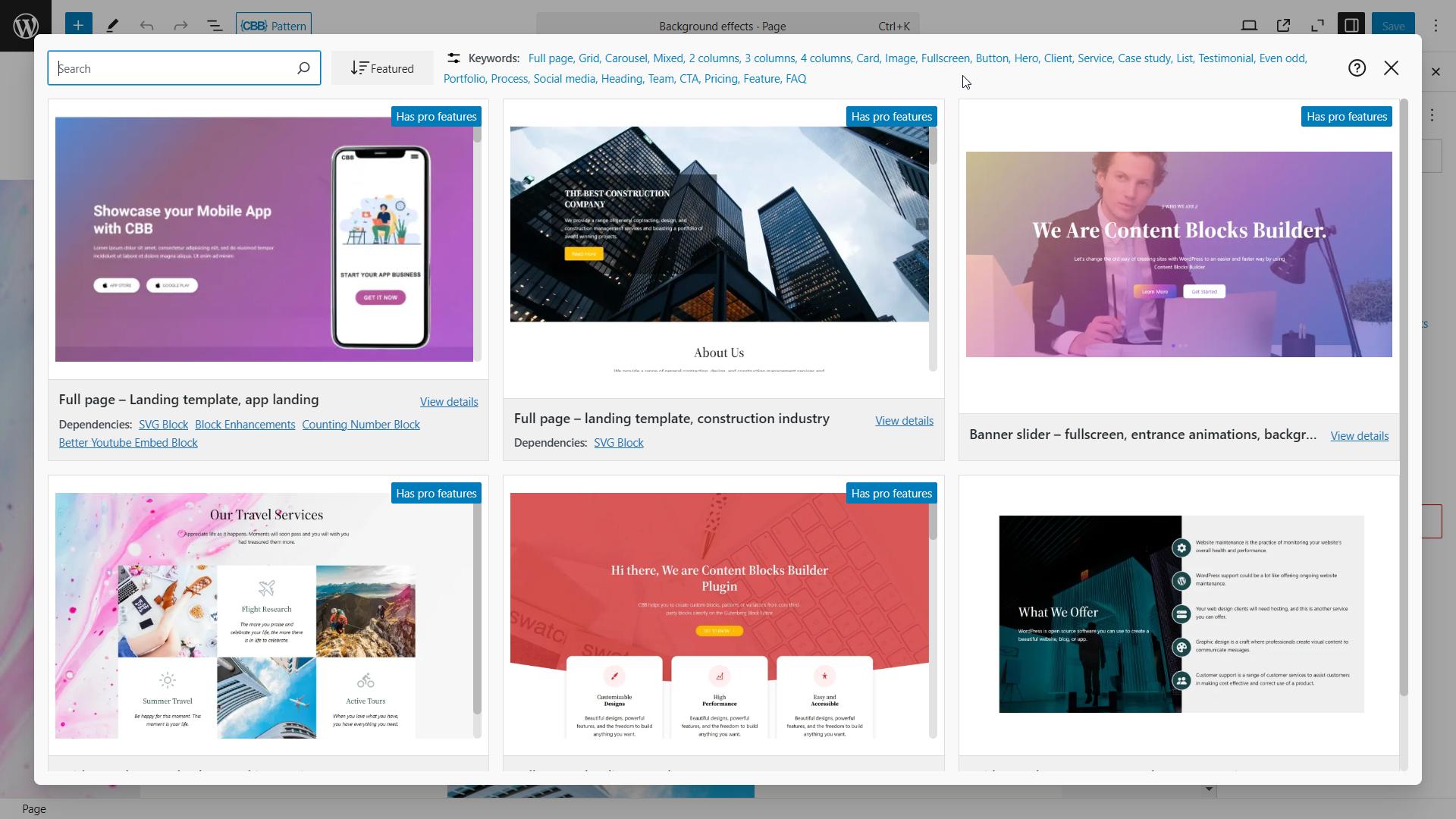Click Save button in toolbar
The image size is (1456, 819).
(x=1393, y=25)
